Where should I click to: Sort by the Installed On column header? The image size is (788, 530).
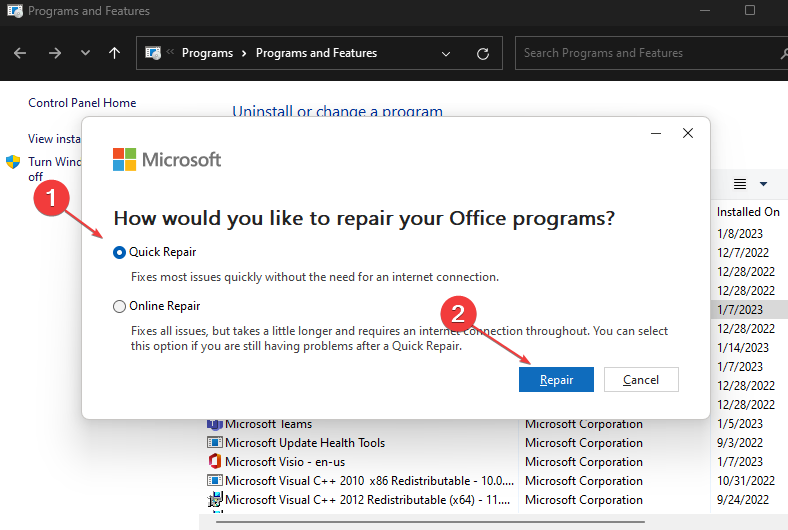[x=748, y=212]
